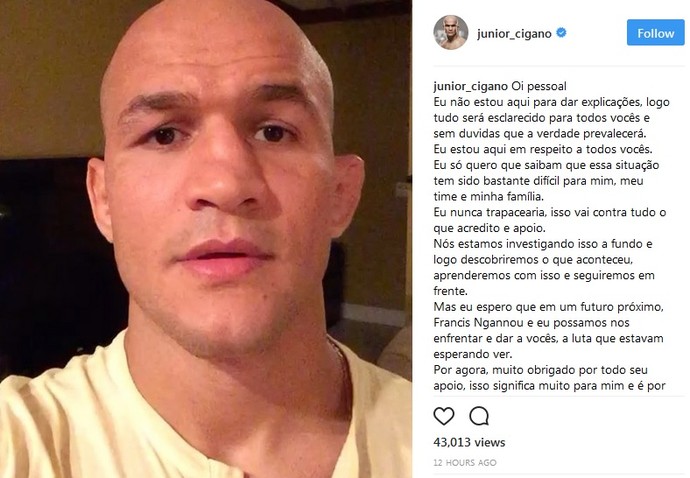The height and width of the screenshot is (478, 690).
Task: Like the post with the heart icon
Action: pos(444,416)
